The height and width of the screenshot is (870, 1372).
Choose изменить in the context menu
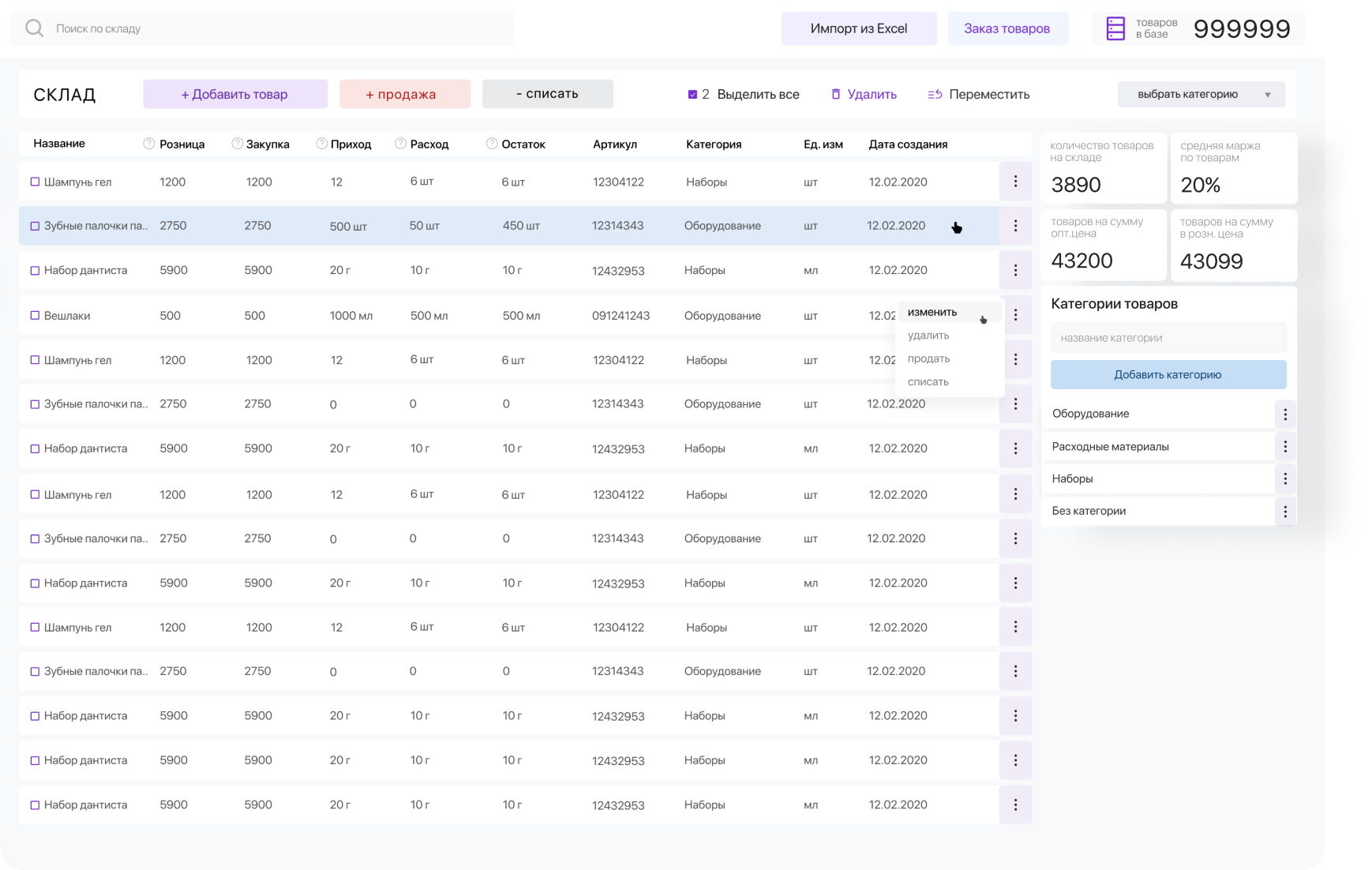click(932, 312)
